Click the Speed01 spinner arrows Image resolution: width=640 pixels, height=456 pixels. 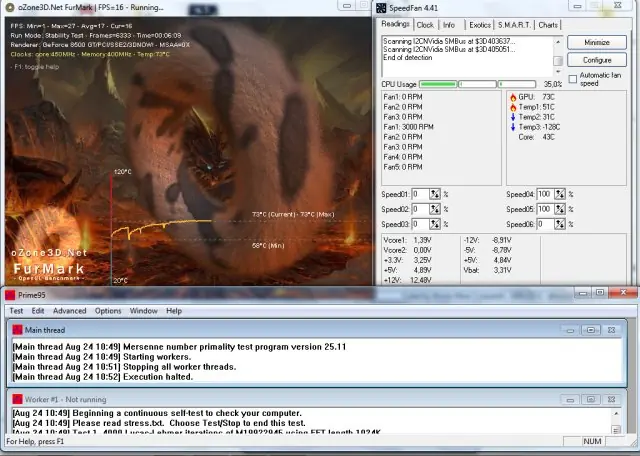[435, 194]
